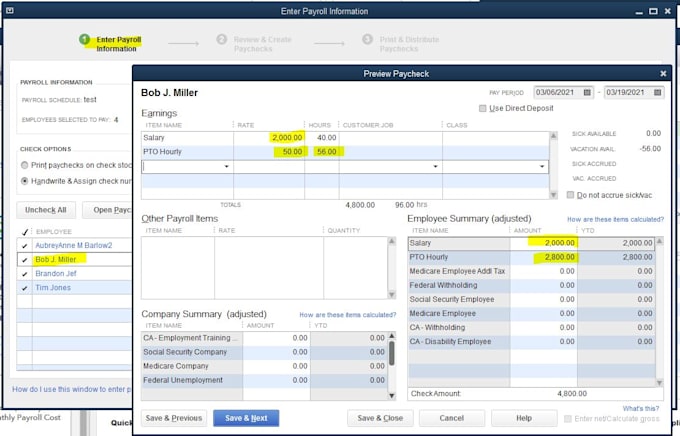
Task: Click the step 1 Enter Payroll Information icon
Action: (x=84, y=39)
